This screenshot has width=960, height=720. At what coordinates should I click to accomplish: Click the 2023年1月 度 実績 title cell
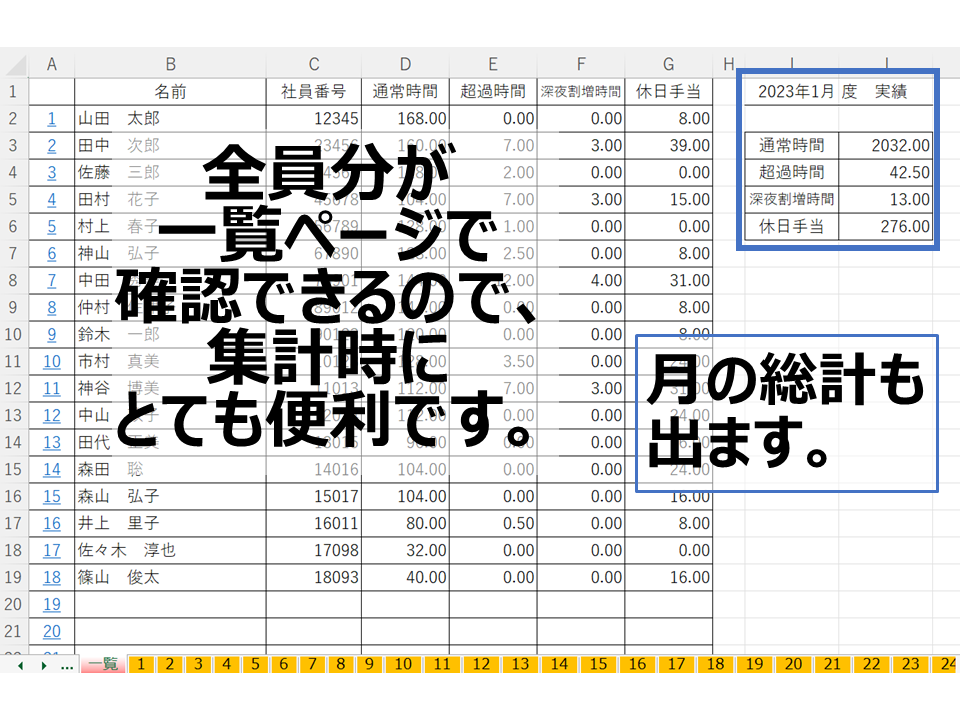pos(838,92)
